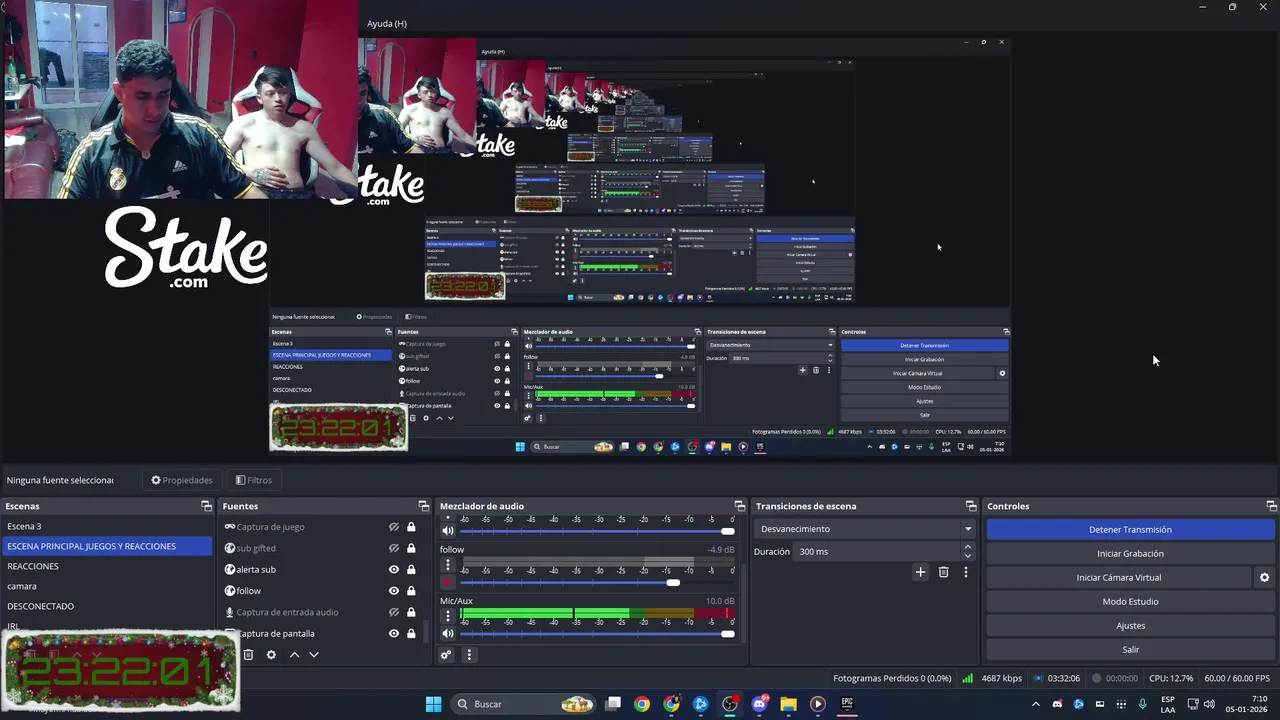The height and width of the screenshot is (720, 1280).
Task: Open Ajustes settings
Action: pyautogui.click(x=1130, y=625)
